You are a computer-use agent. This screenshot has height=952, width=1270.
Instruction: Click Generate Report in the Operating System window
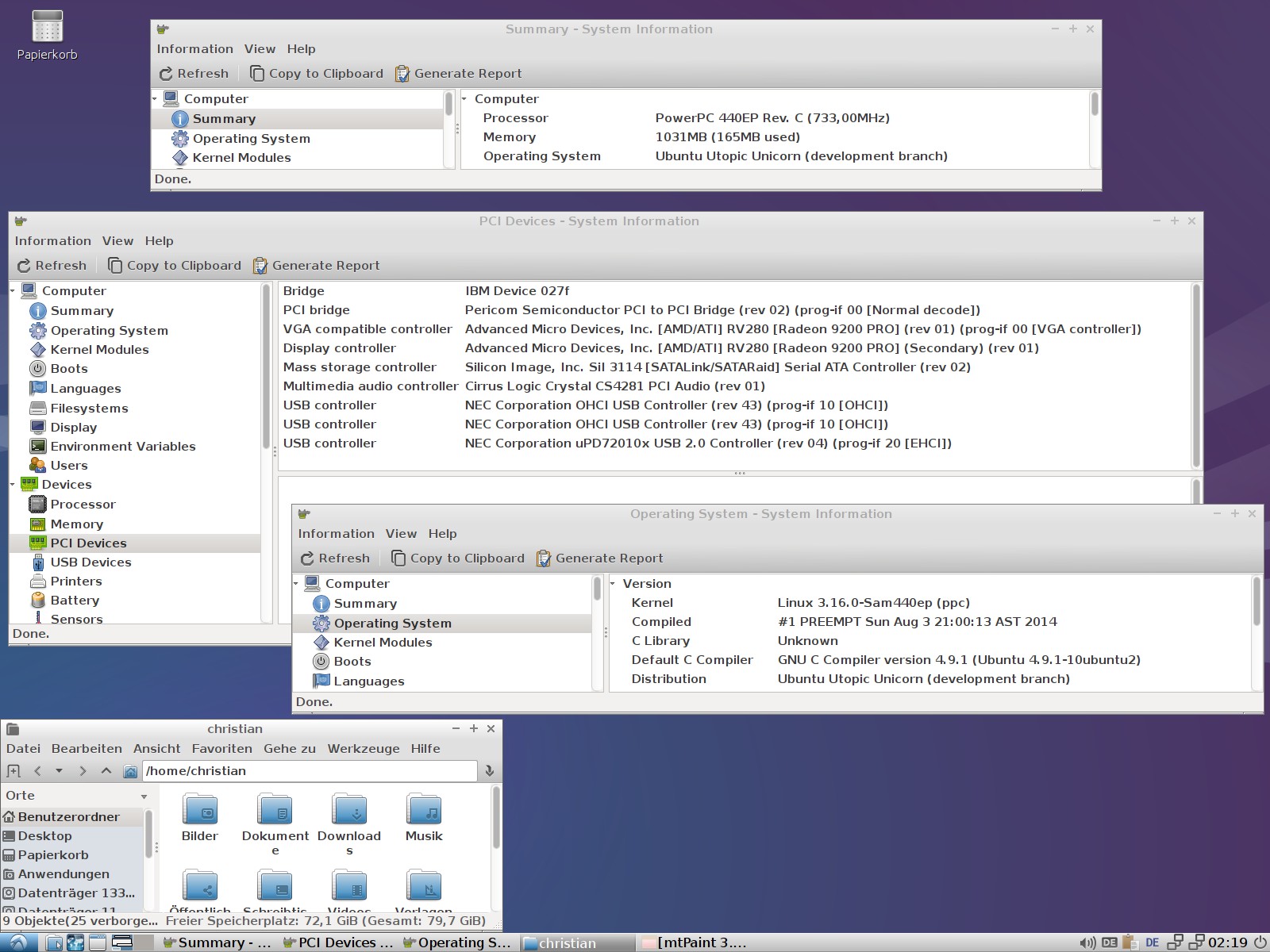[x=599, y=559]
